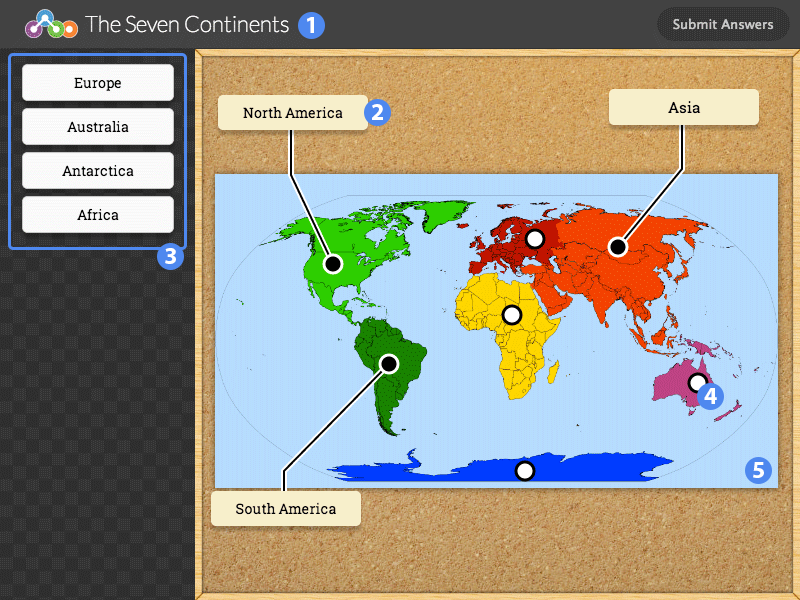This screenshot has height=600, width=800.
Task: Submit Answers for the quiz
Action: 722,24
